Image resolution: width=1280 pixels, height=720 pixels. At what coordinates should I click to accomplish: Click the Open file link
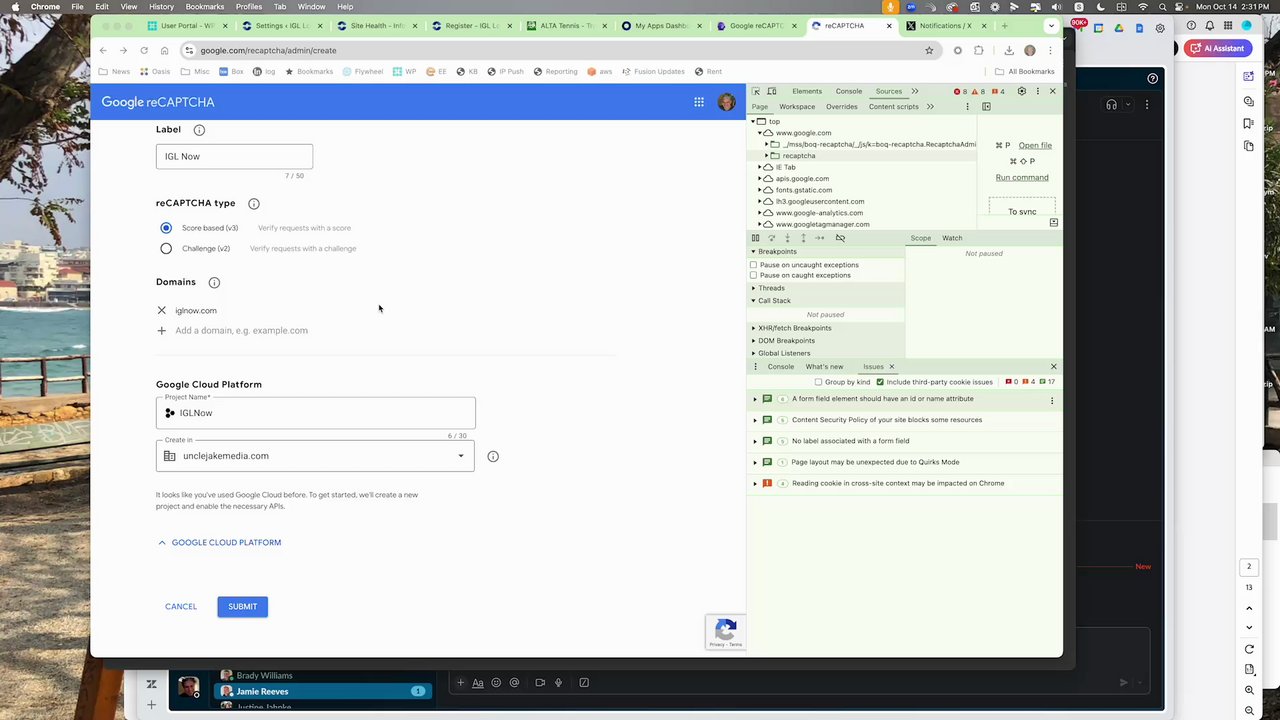tap(1035, 146)
